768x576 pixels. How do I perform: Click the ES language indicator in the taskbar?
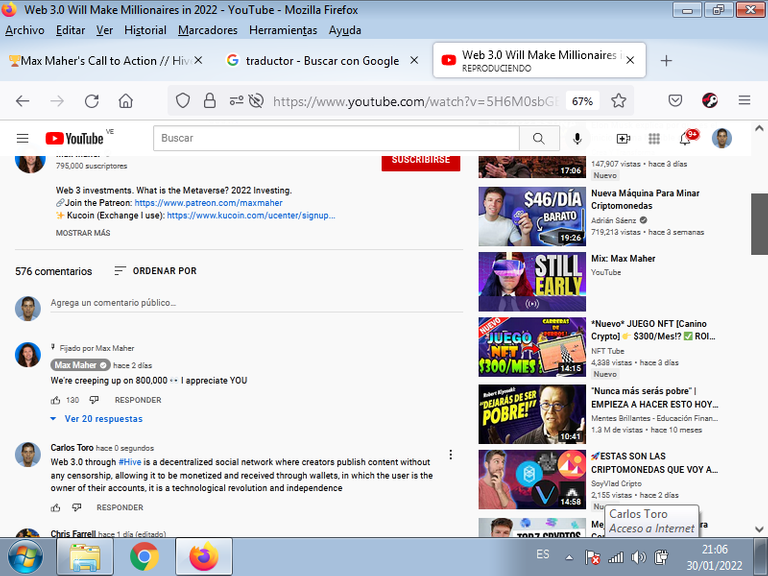coord(543,554)
